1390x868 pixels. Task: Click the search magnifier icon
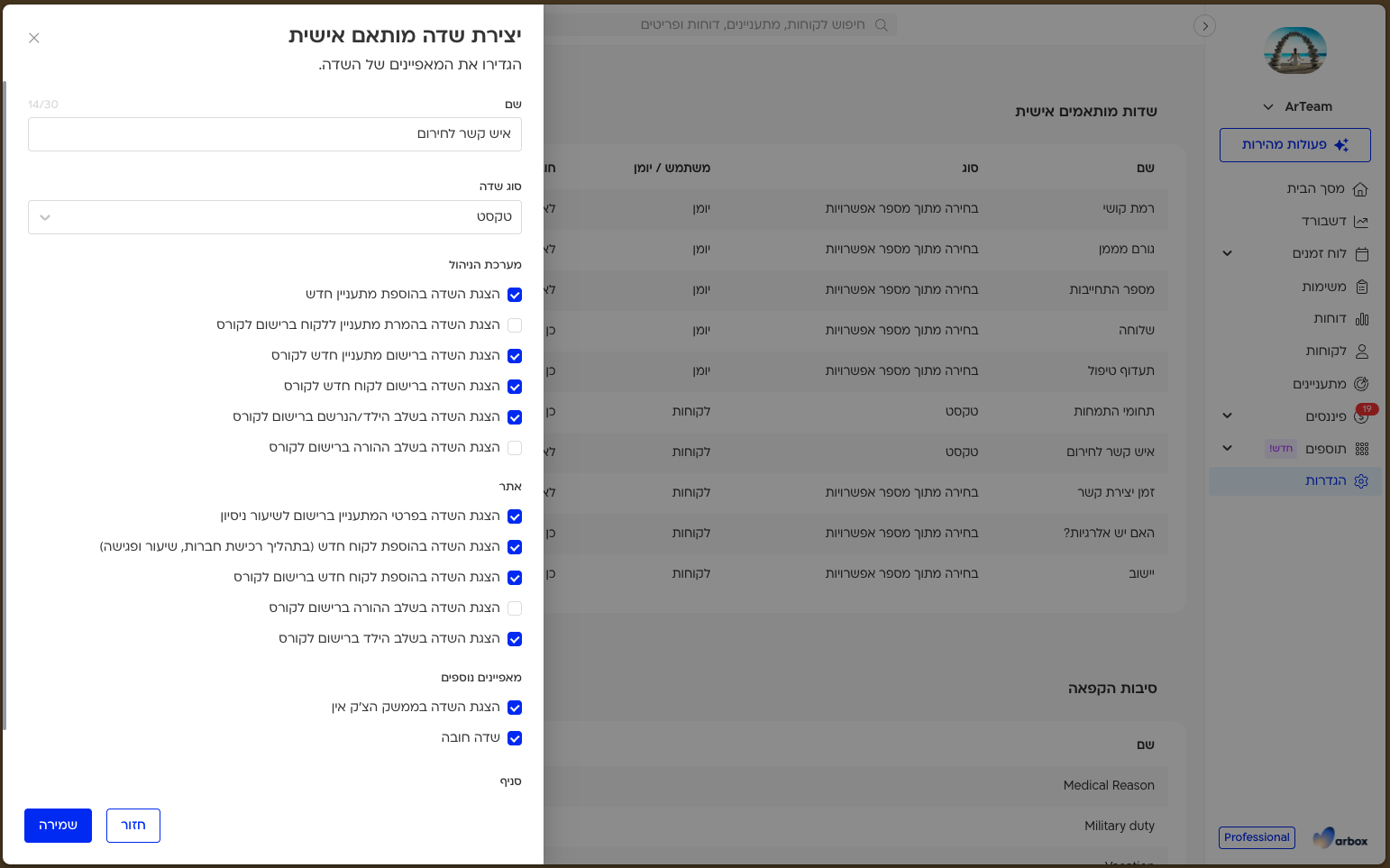(882, 25)
